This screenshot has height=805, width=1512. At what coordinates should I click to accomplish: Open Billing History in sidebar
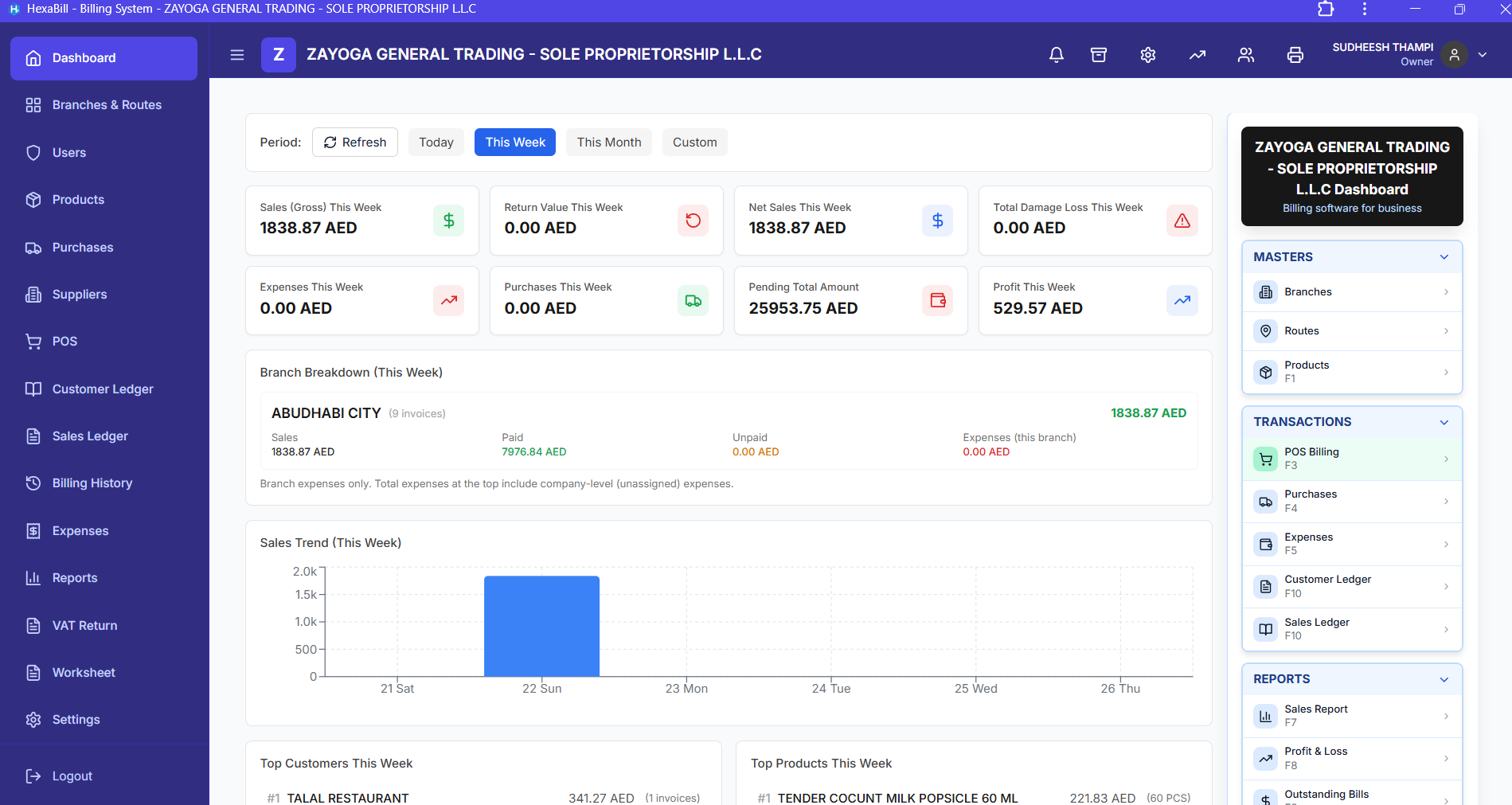click(x=104, y=483)
